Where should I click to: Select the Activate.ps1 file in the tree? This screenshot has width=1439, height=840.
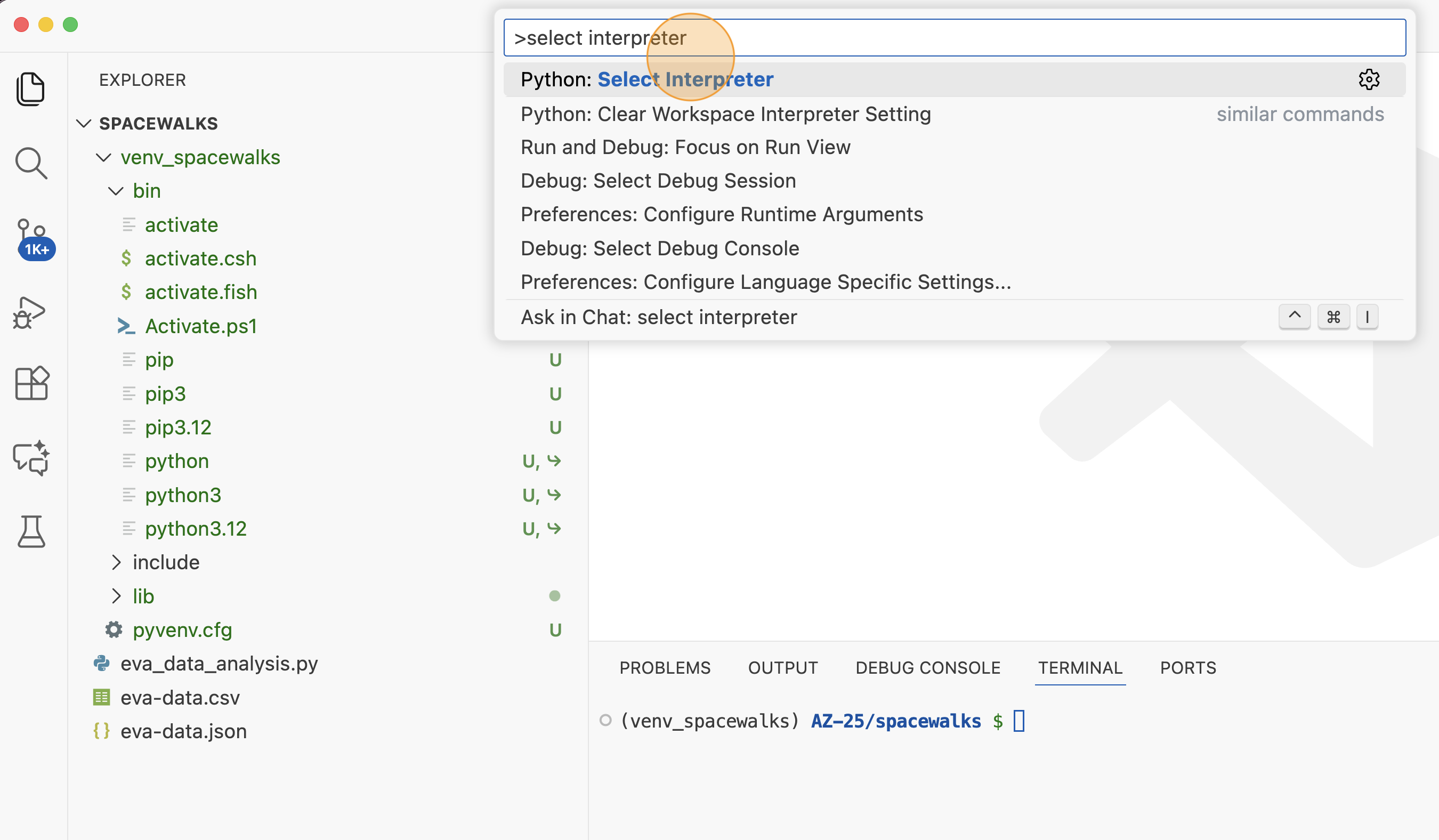coord(201,326)
